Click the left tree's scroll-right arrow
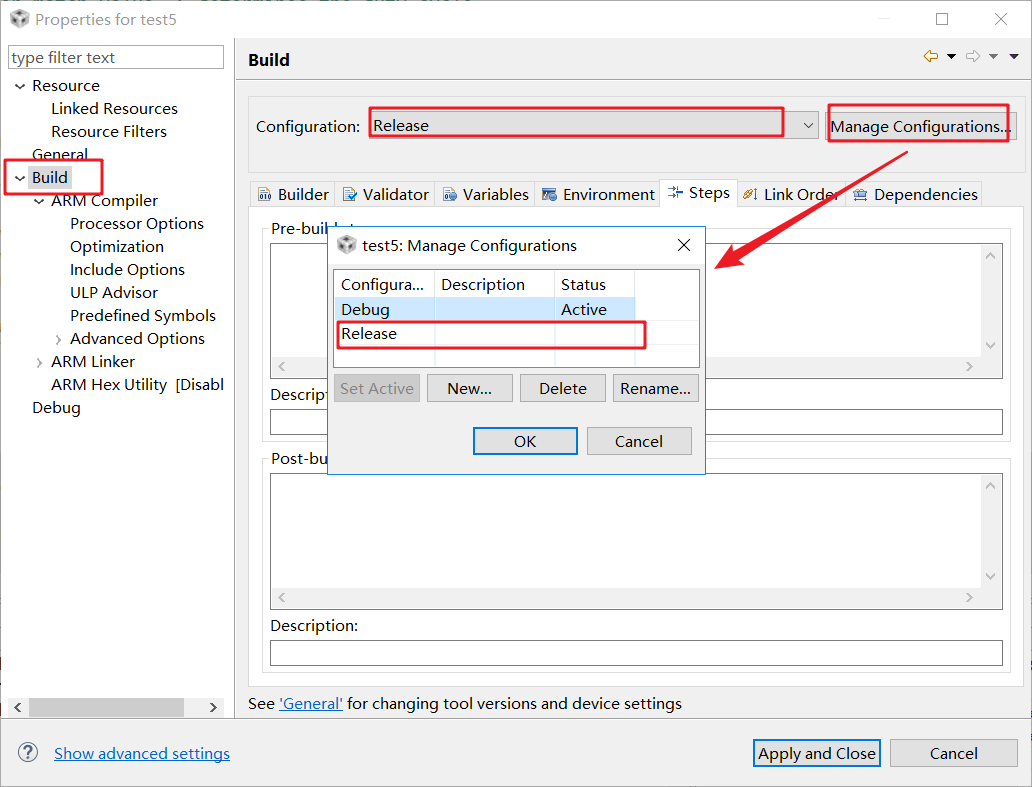Screen dimensions: 1032x787 click(213, 707)
